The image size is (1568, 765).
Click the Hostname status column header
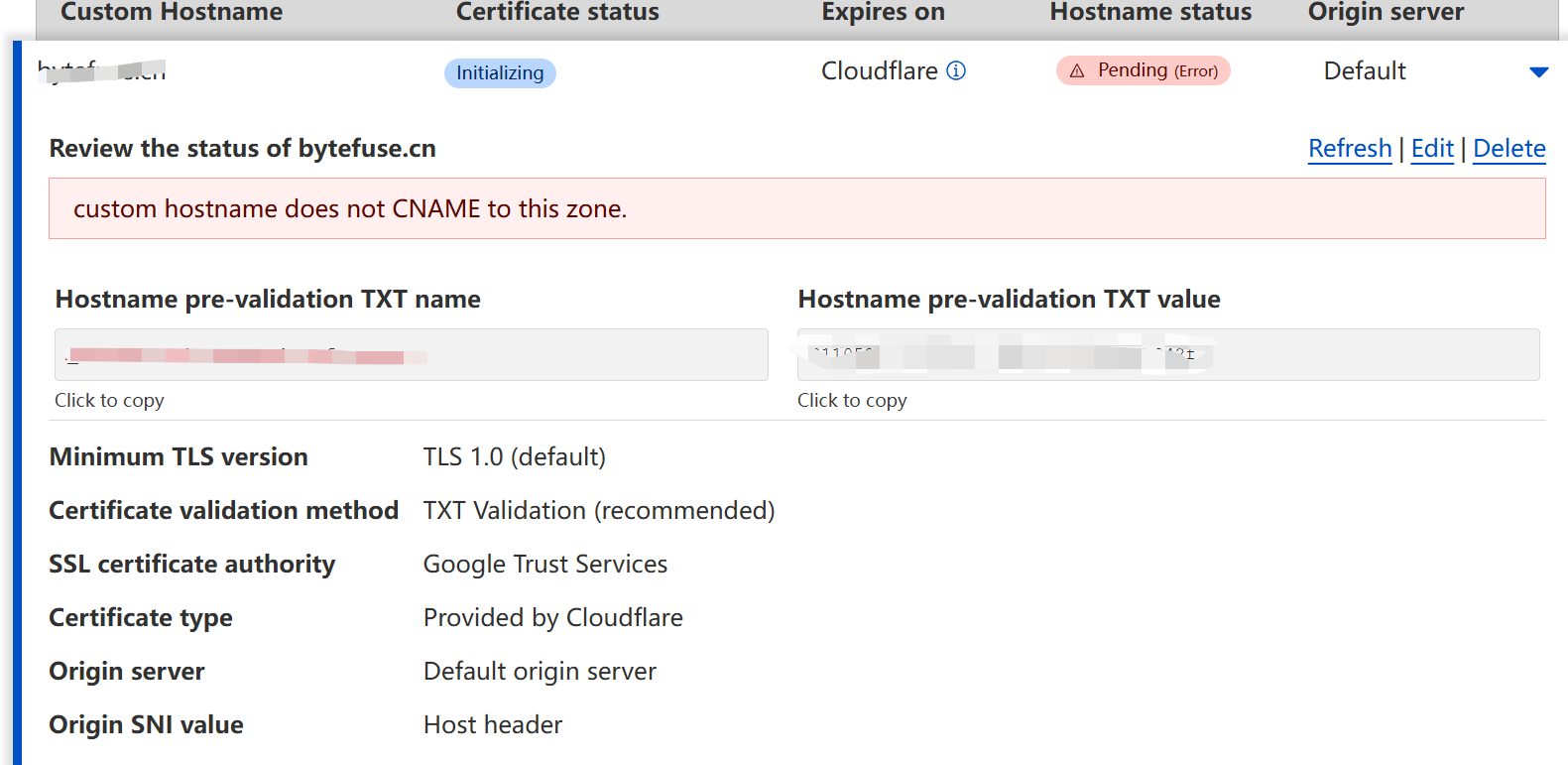coord(1150,13)
